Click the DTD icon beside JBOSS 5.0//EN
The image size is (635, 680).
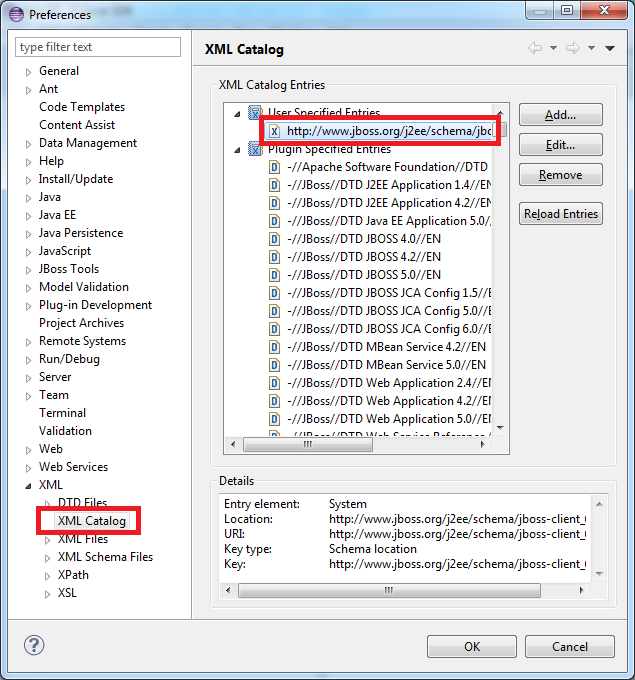(x=274, y=275)
